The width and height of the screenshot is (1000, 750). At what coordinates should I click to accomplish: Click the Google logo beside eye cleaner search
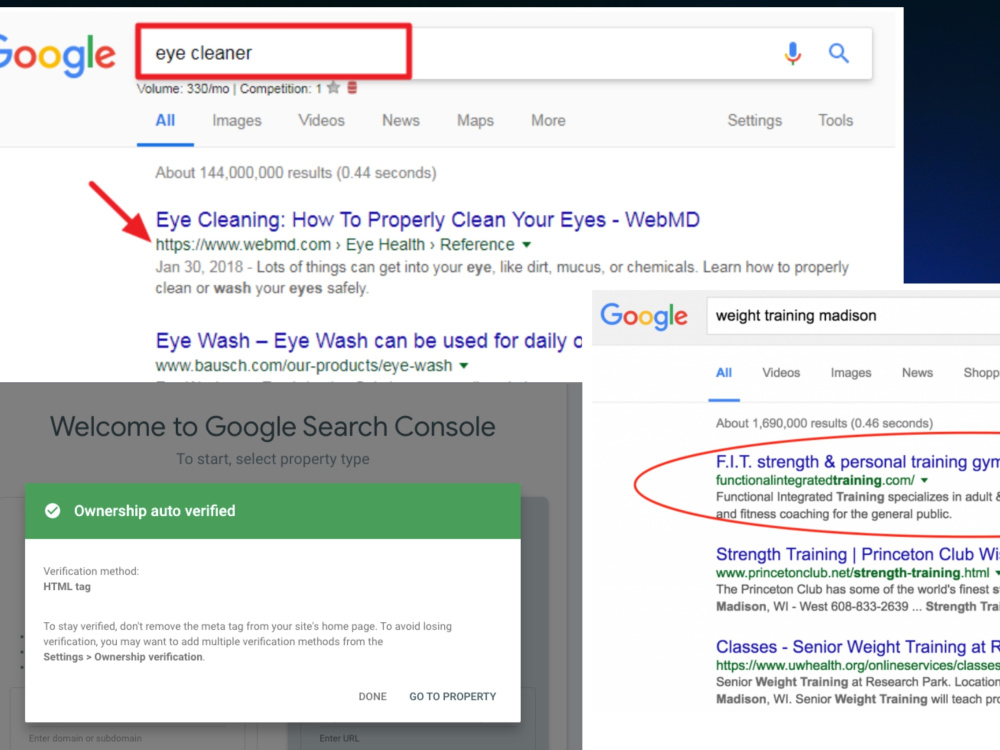(x=57, y=56)
